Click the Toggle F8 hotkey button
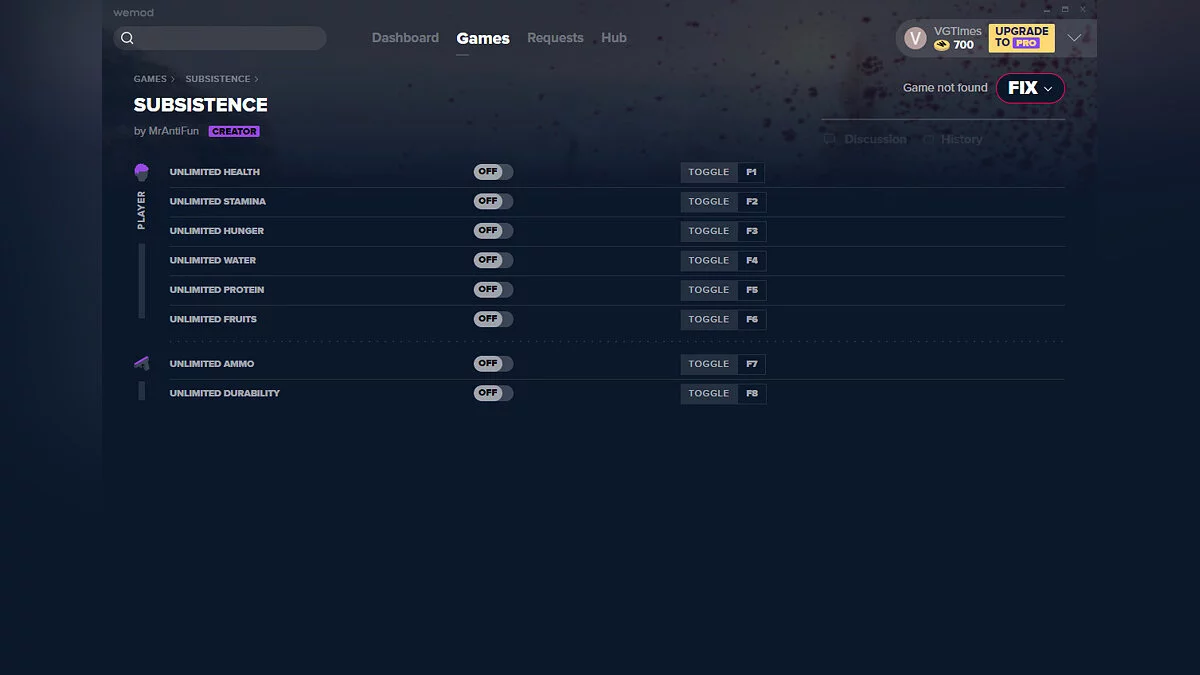The width and height of the screenshot is (1200, 675). coord(723,393)
